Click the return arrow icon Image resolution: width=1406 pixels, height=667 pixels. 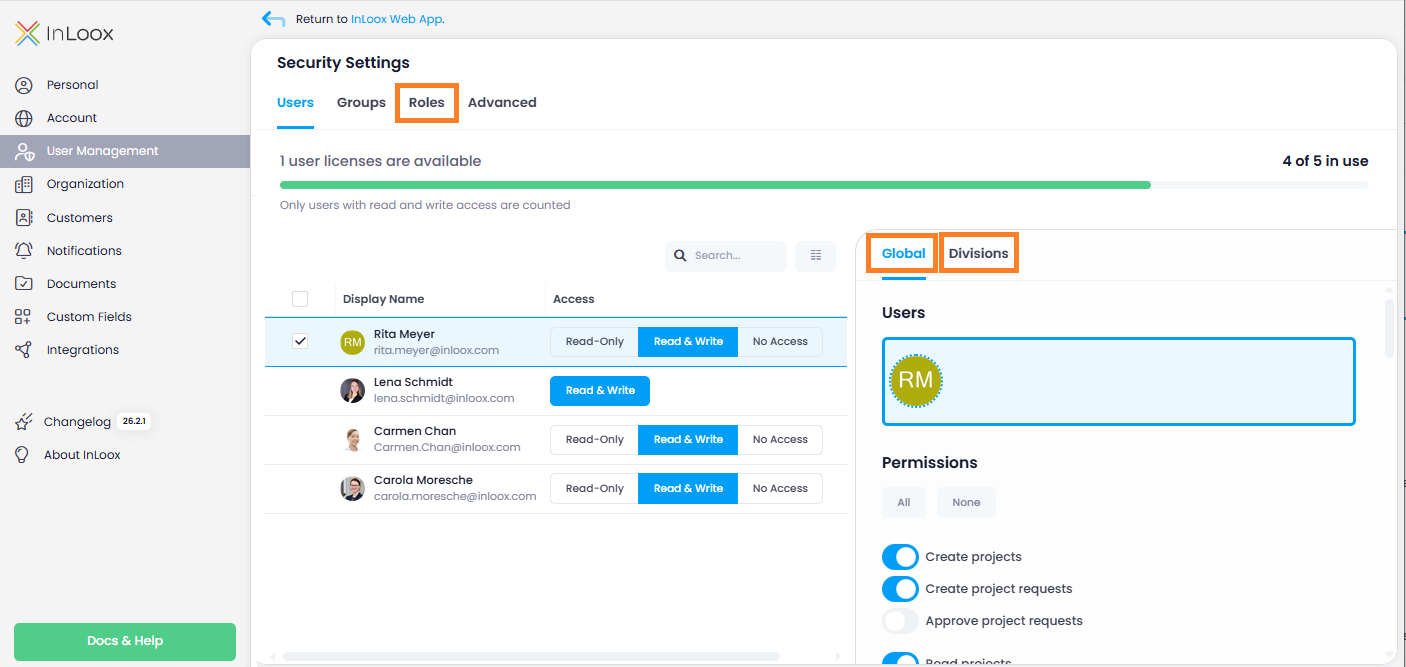(272, 18)
